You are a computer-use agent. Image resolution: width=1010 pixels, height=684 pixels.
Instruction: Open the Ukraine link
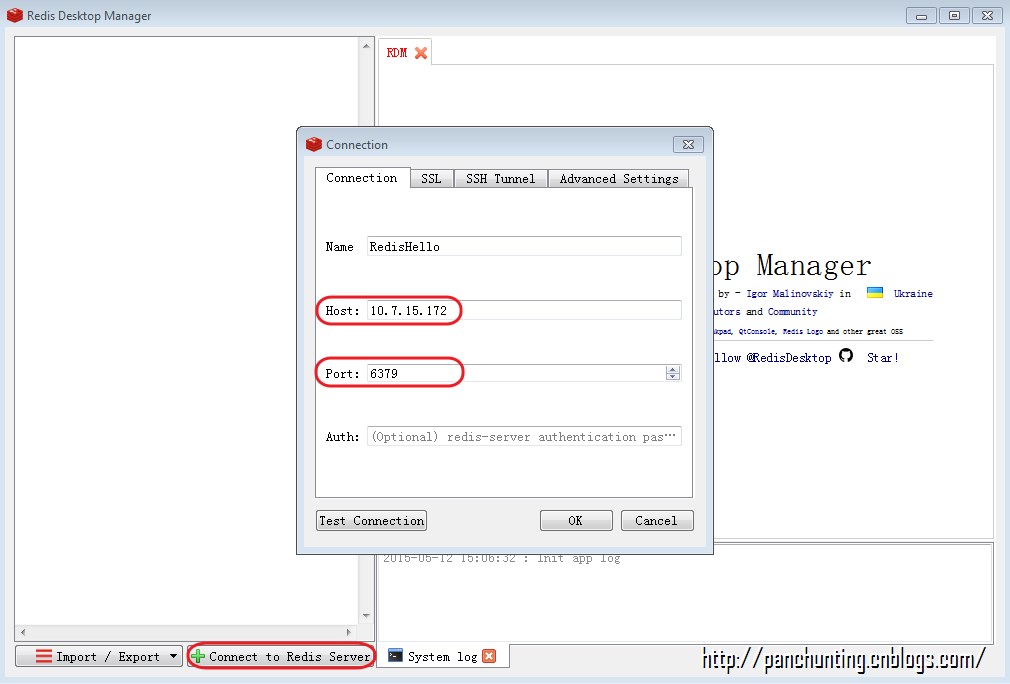[913, 294]
